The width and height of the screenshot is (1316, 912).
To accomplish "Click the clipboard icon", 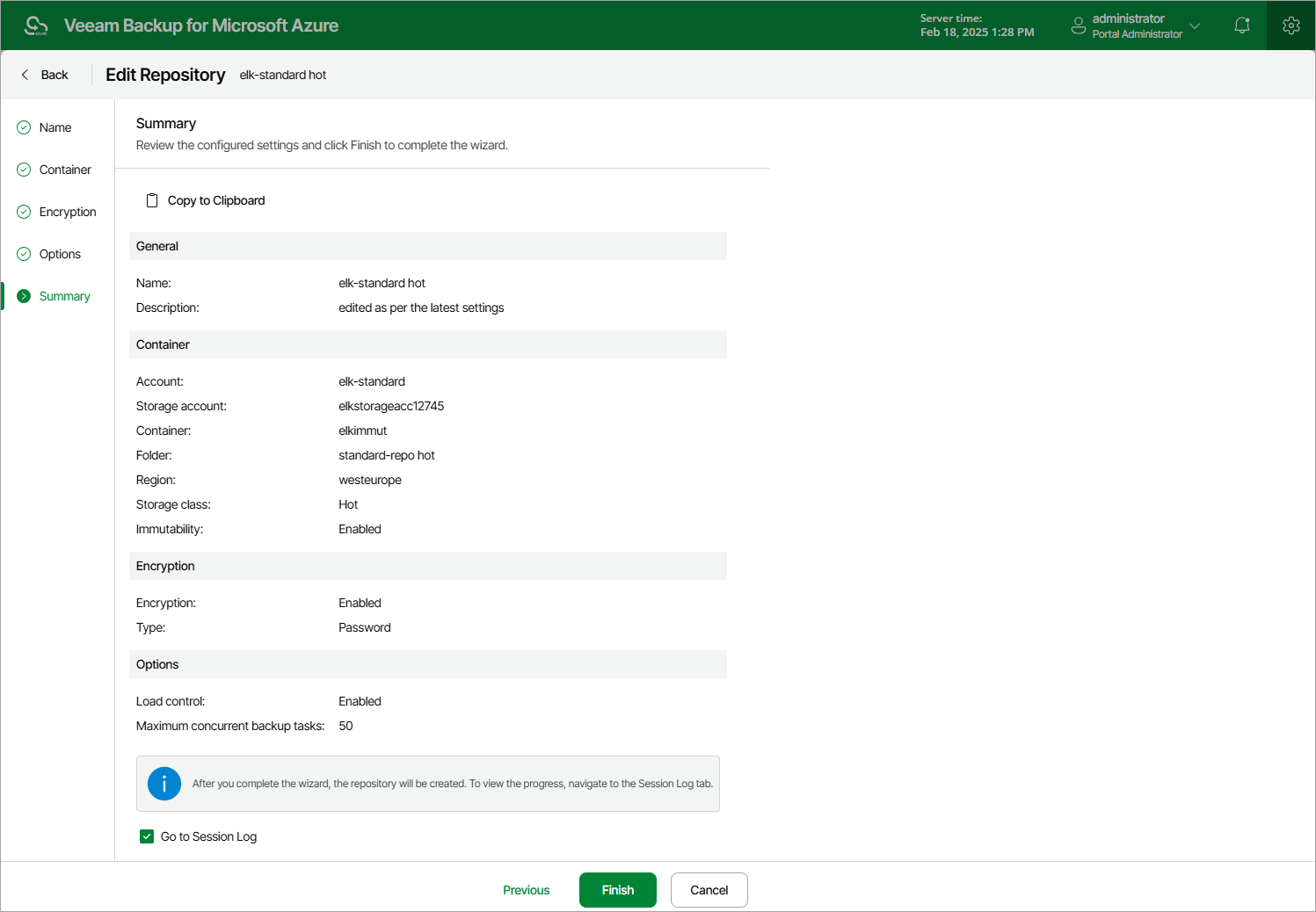I will coord(152,200).
